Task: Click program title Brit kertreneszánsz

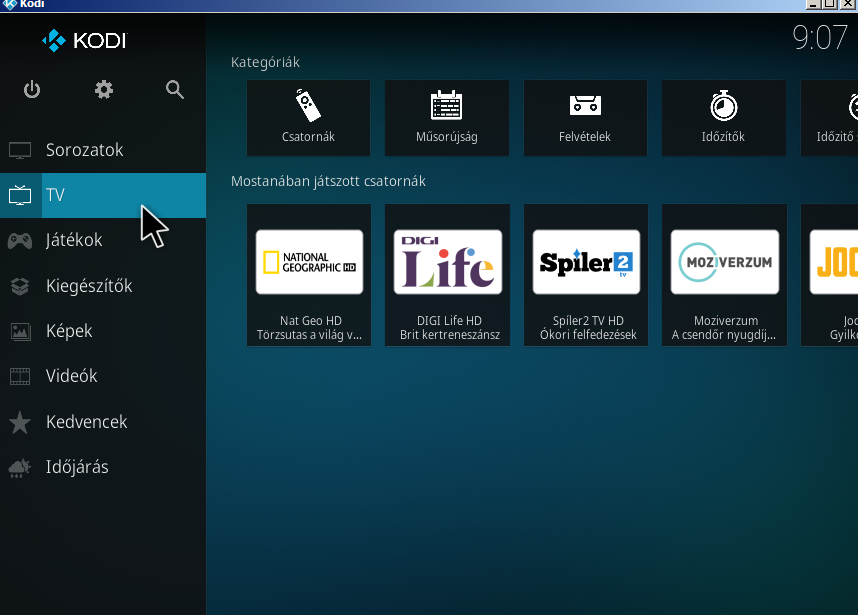Action: click(450, 335)
